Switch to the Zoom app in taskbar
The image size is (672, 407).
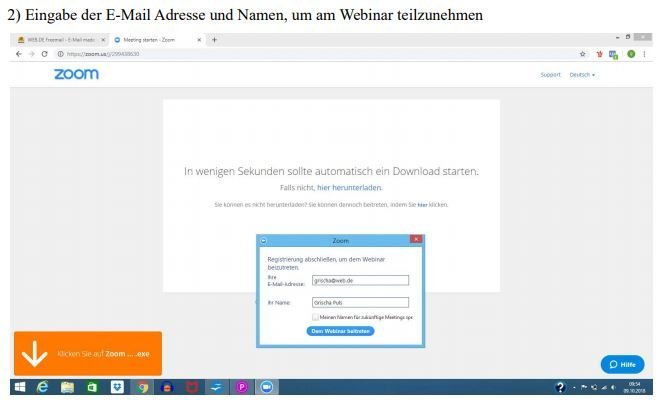point(267,387)
